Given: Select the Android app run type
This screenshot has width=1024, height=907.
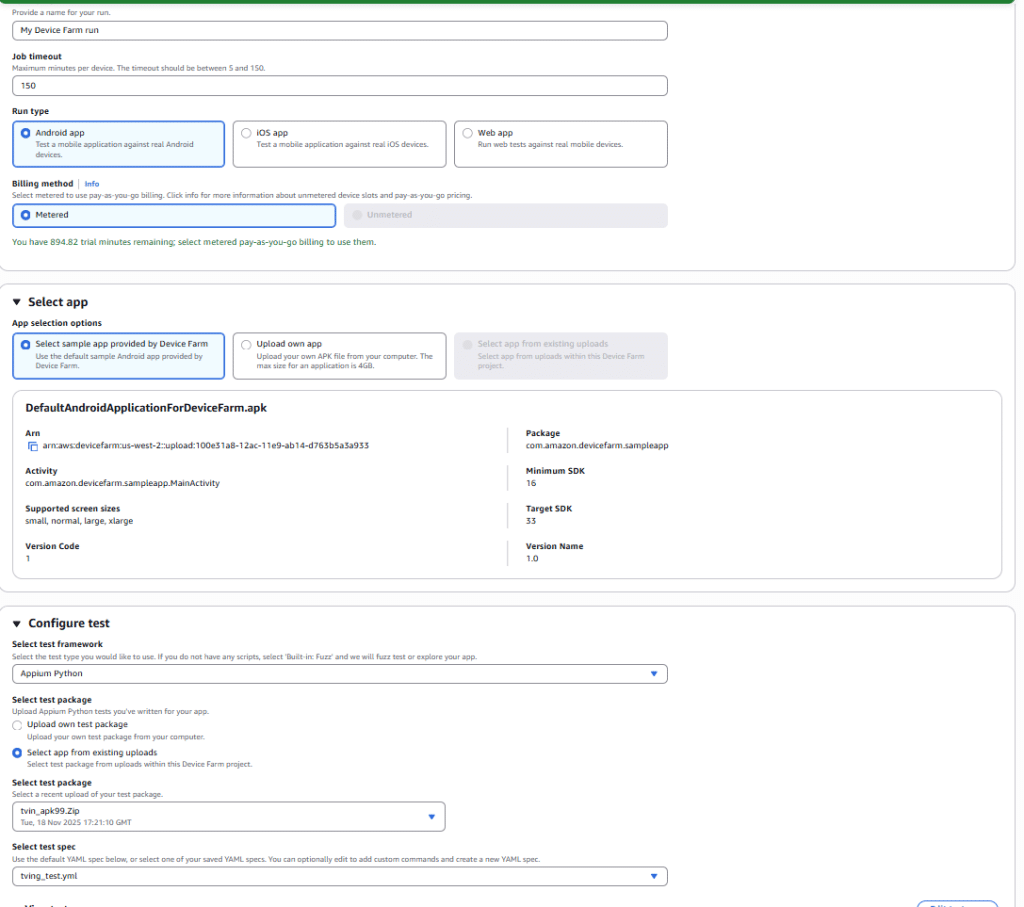Looking at the screenshot, I should tap(26, 133).
